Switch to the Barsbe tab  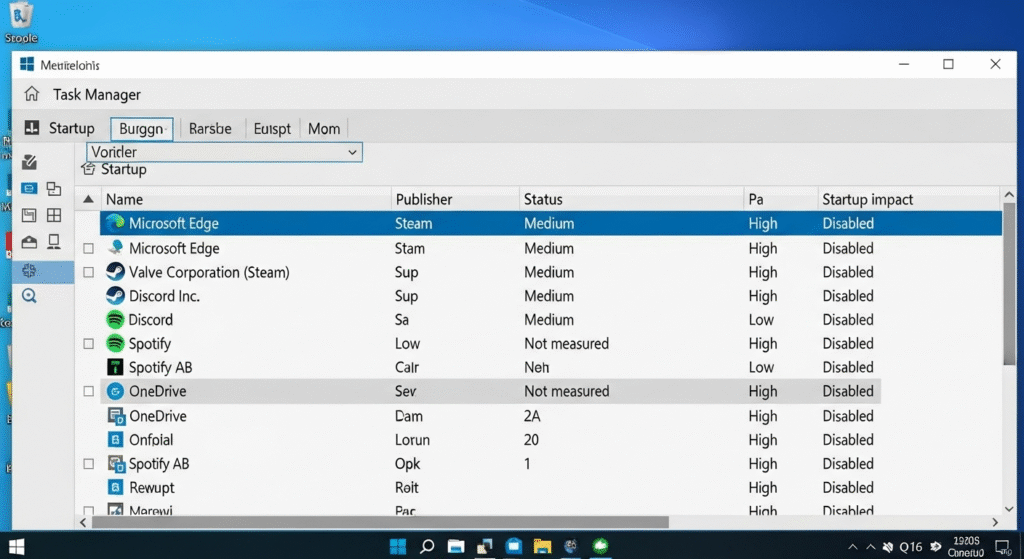(x=209, y=129)
